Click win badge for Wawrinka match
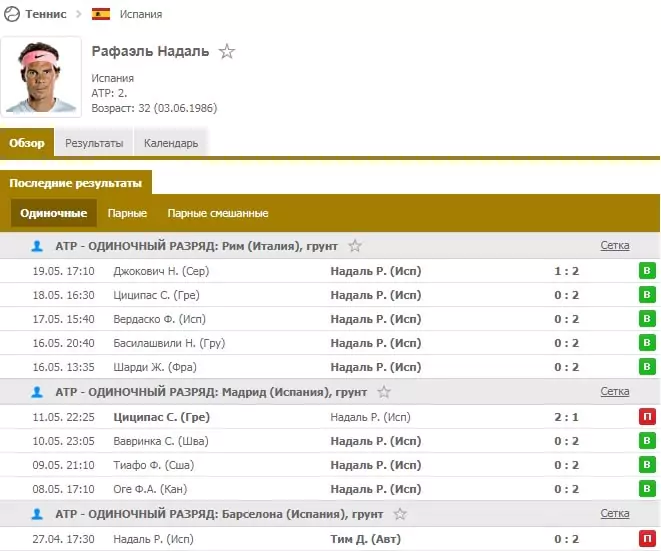661x551 pixels. (647, 441)
